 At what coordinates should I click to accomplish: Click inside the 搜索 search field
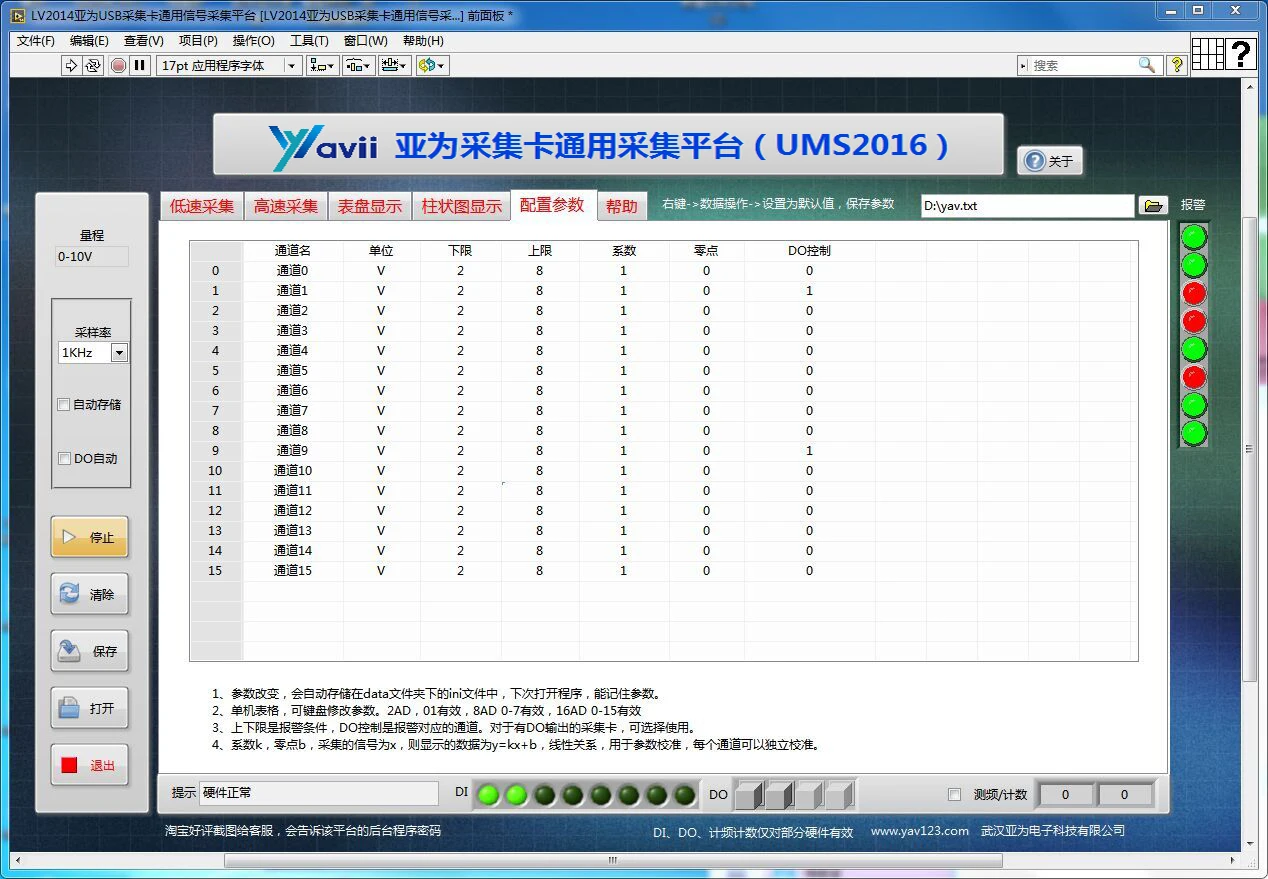click(1083, 65)
